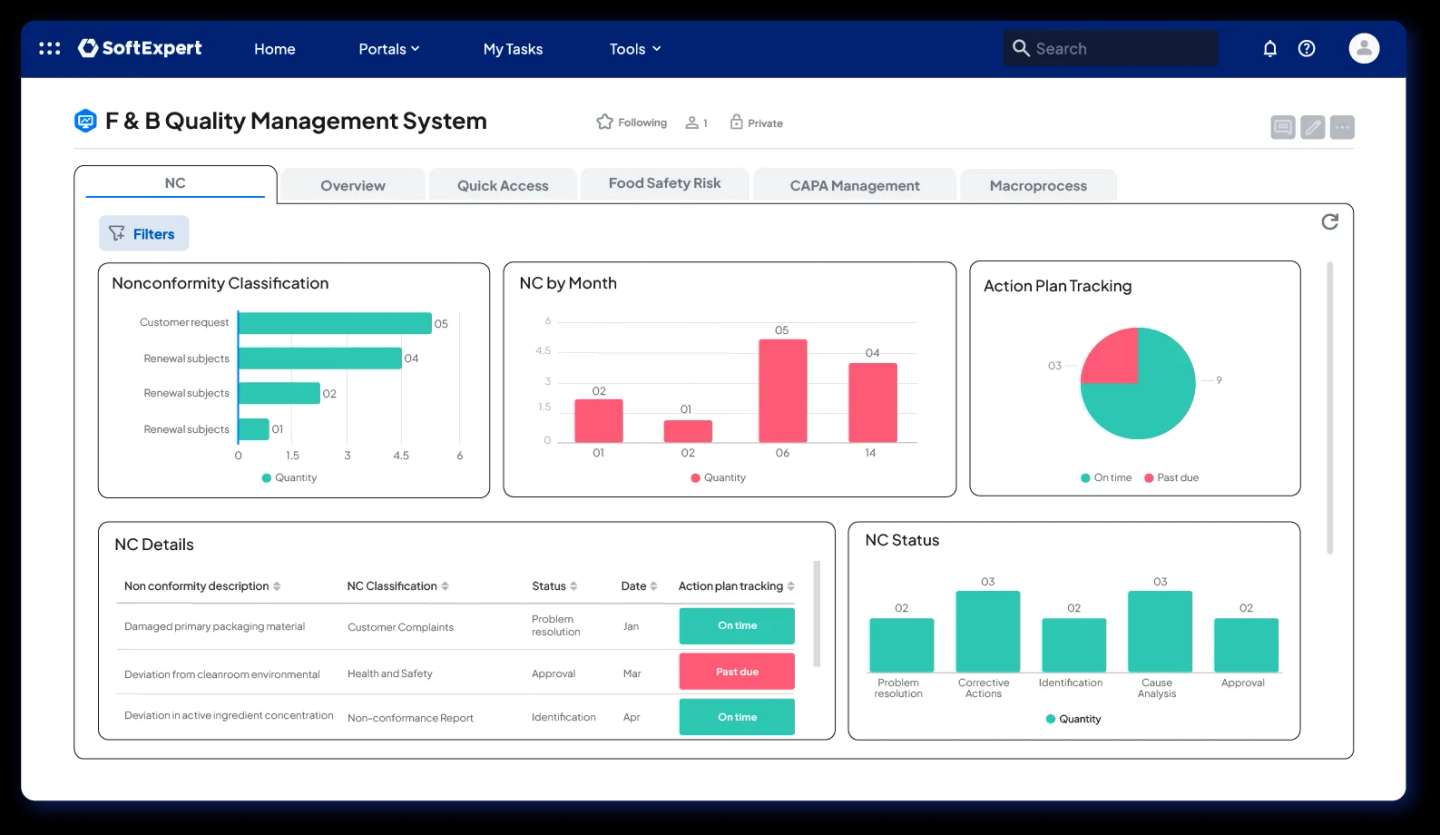Click the help question mark icon

[1306, 48]
